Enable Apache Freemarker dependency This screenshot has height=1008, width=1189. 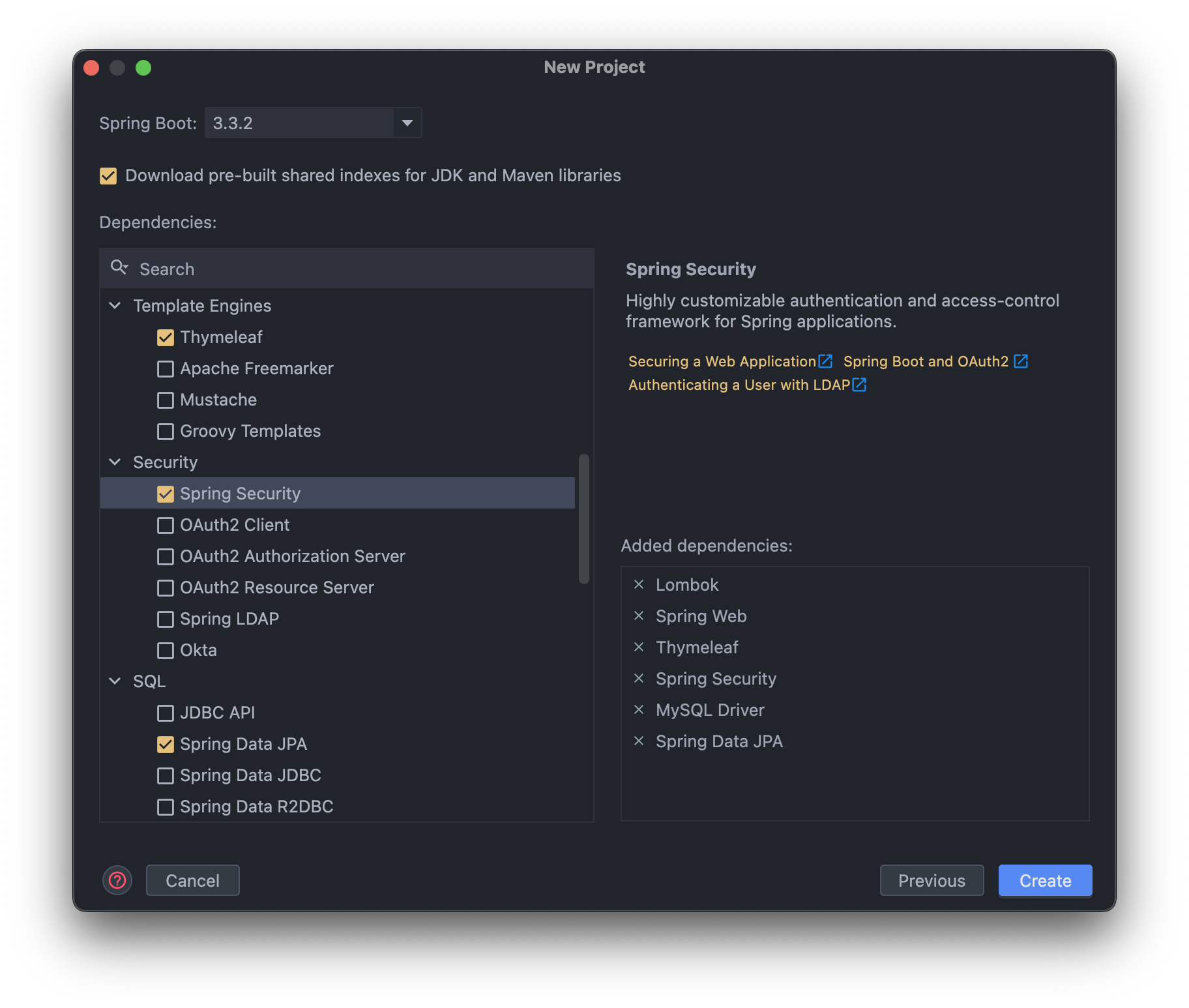tap(166, 368)
